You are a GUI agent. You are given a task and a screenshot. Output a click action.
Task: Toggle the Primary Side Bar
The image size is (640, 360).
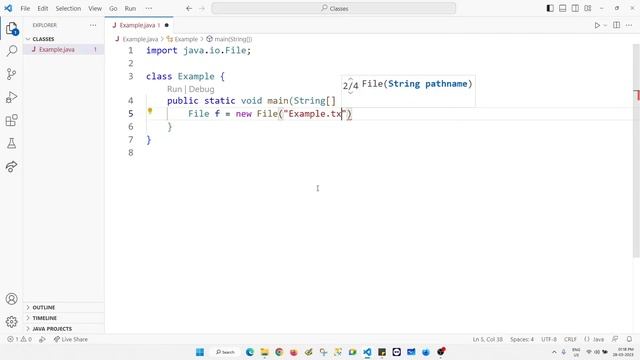(550, 8)
